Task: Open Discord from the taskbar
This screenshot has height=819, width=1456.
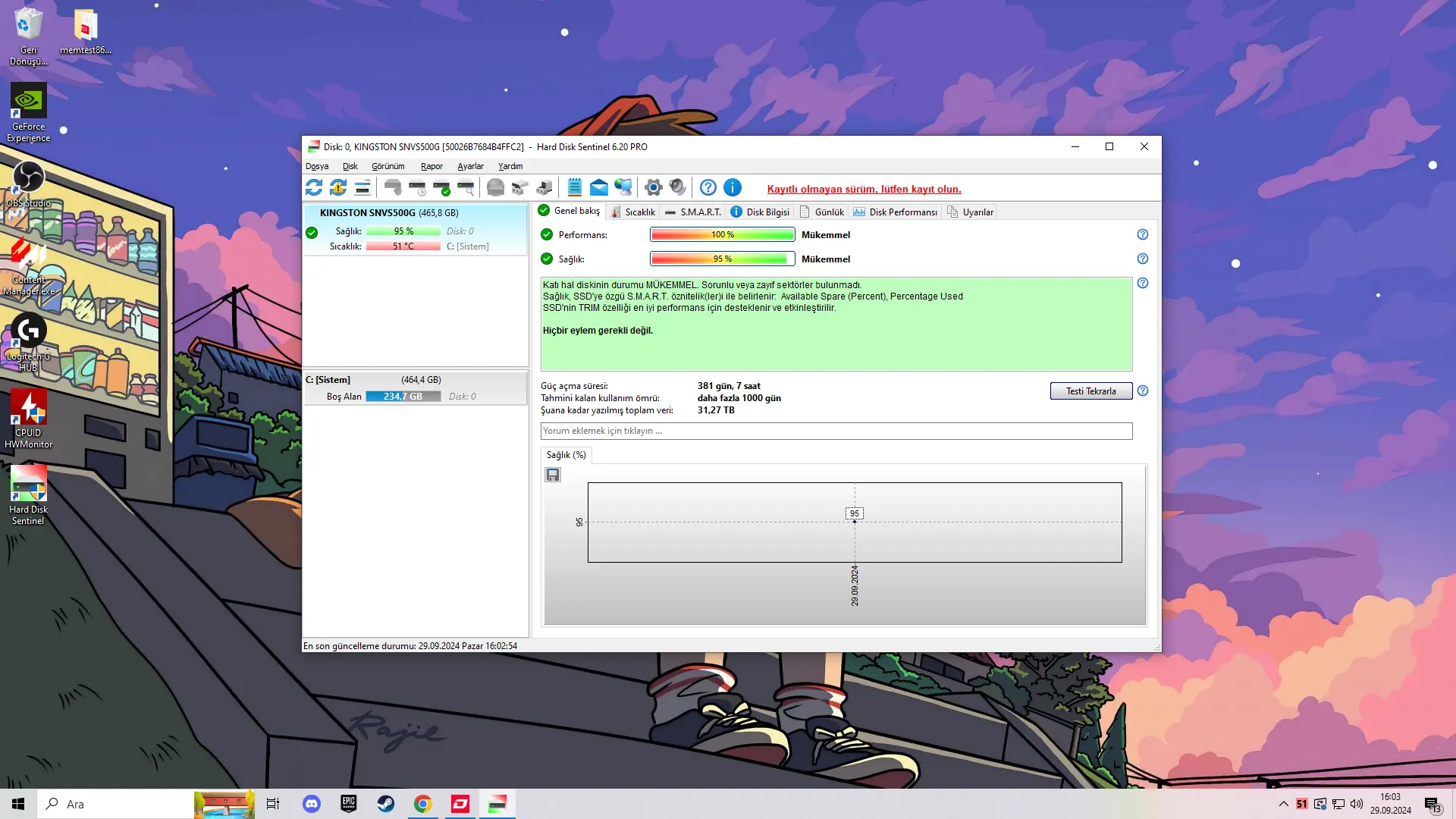Action: point(311,804)
